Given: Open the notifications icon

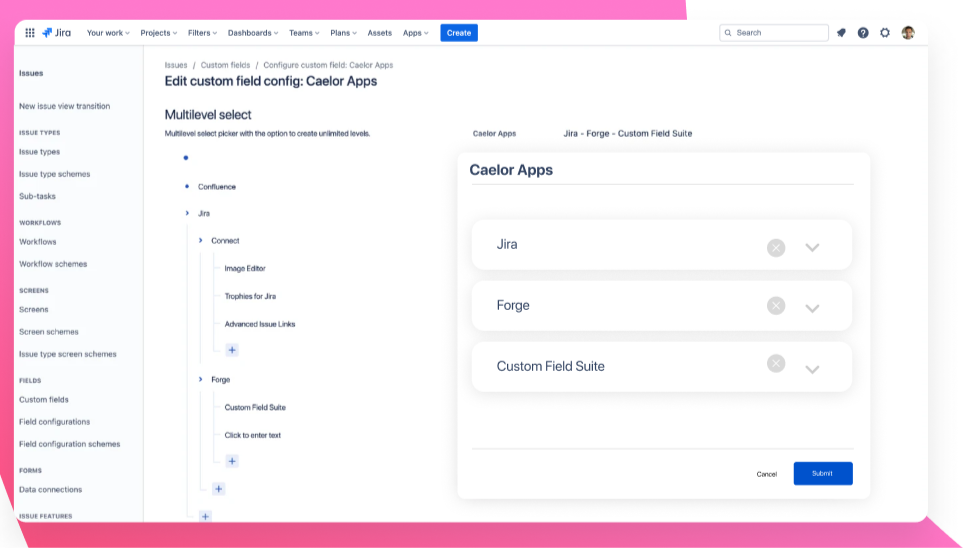Looking at the screenshot, I should [841, 33].
